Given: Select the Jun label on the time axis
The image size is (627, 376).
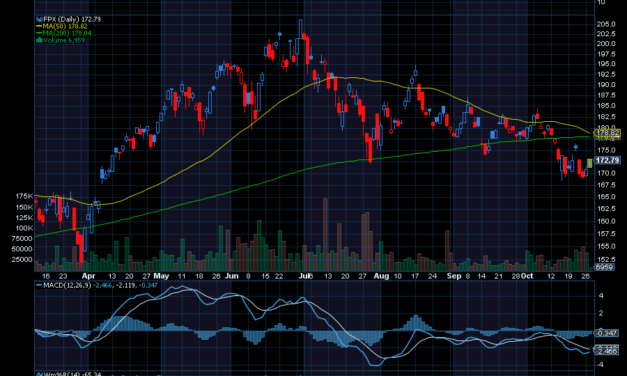Looking at the screenshot, I should pyautogui.click(x=232, y=276).
